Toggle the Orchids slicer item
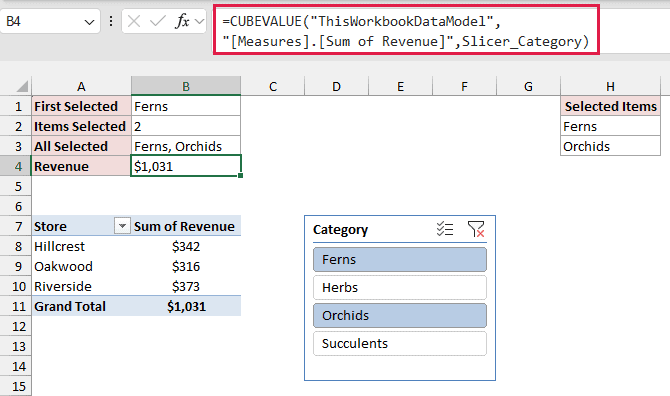670x396 pixels. (400, 316)
